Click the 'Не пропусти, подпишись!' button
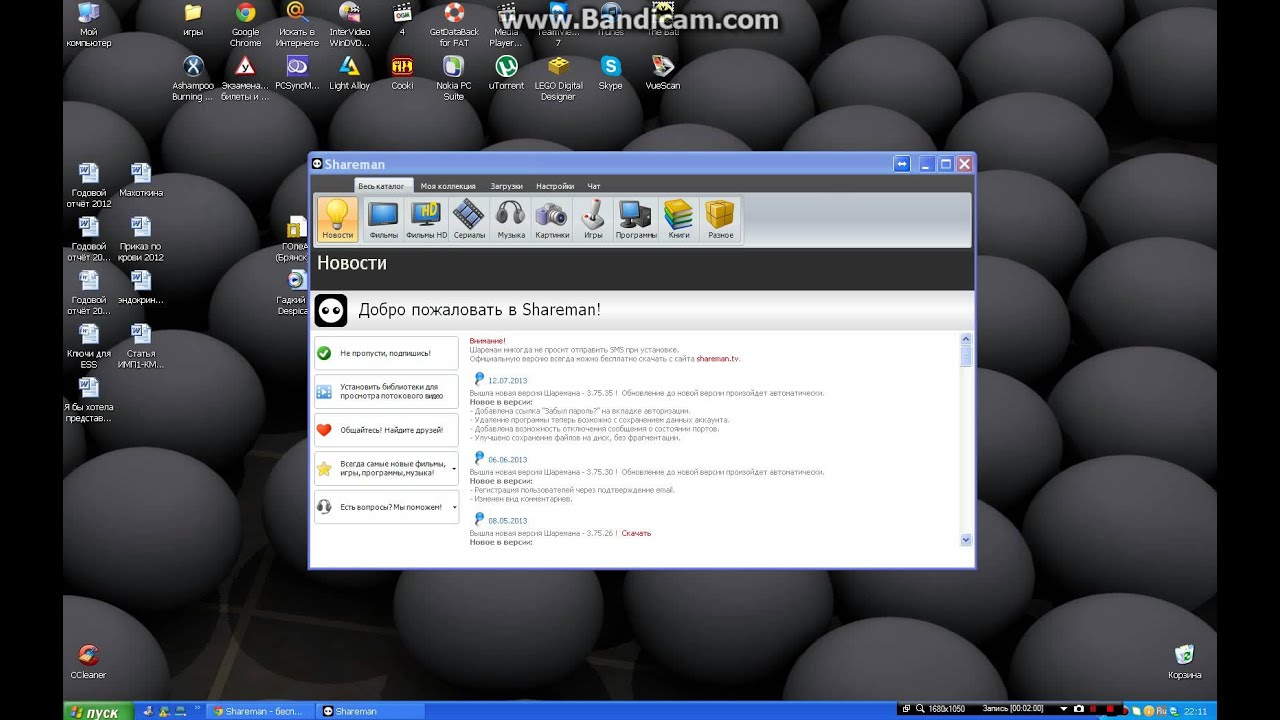The width and height of the screenshot is (1280, 720). click(386, 353)
